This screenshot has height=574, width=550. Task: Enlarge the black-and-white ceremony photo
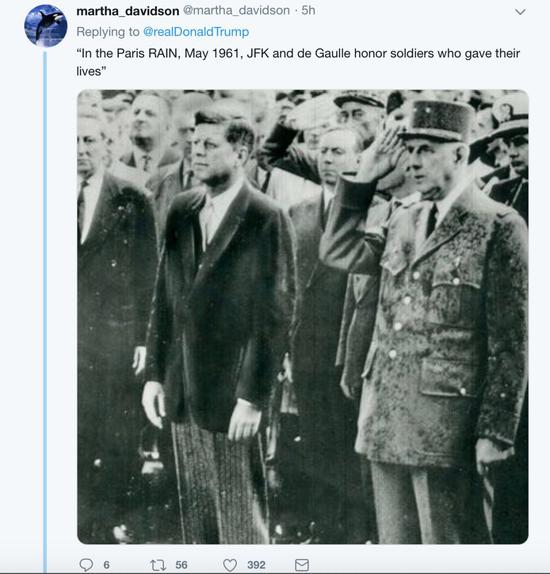click(x=302, y=317)
